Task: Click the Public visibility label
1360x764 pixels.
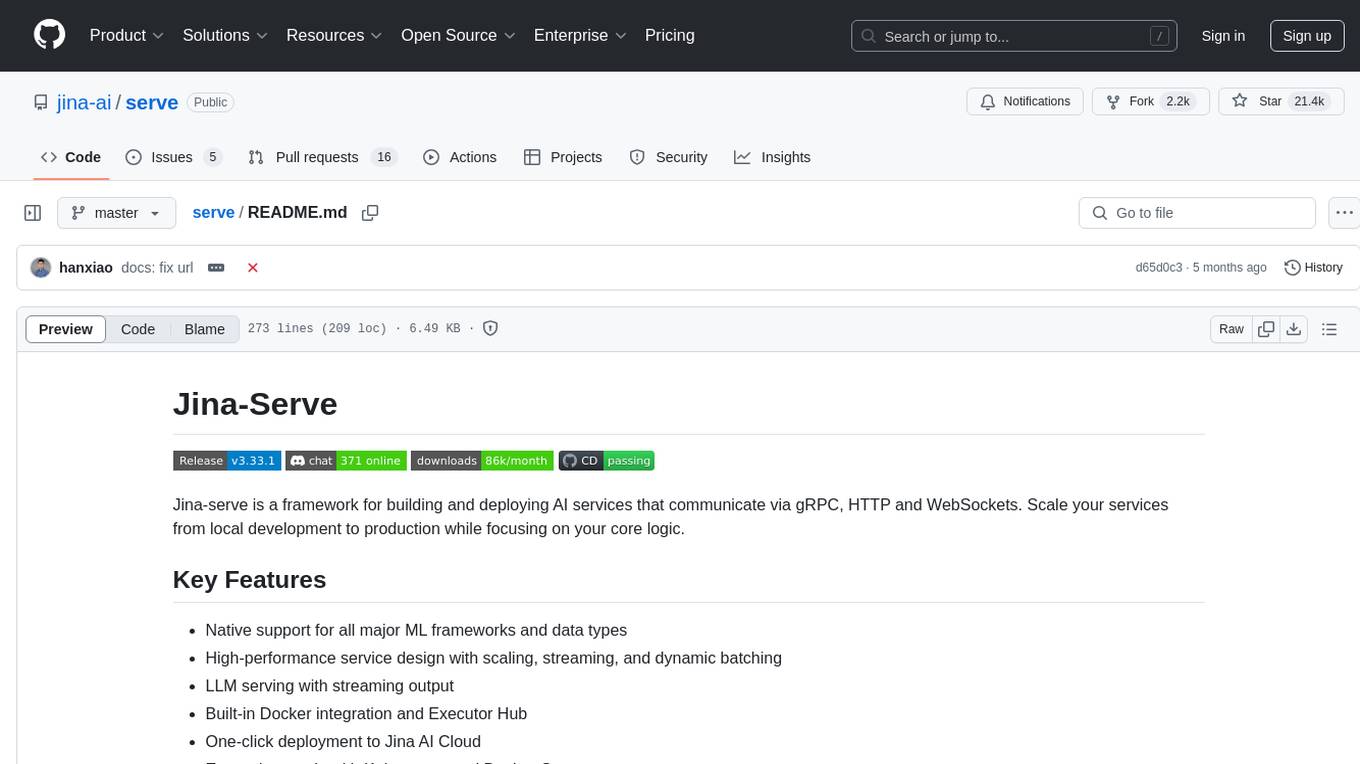Action: [210, 102]
